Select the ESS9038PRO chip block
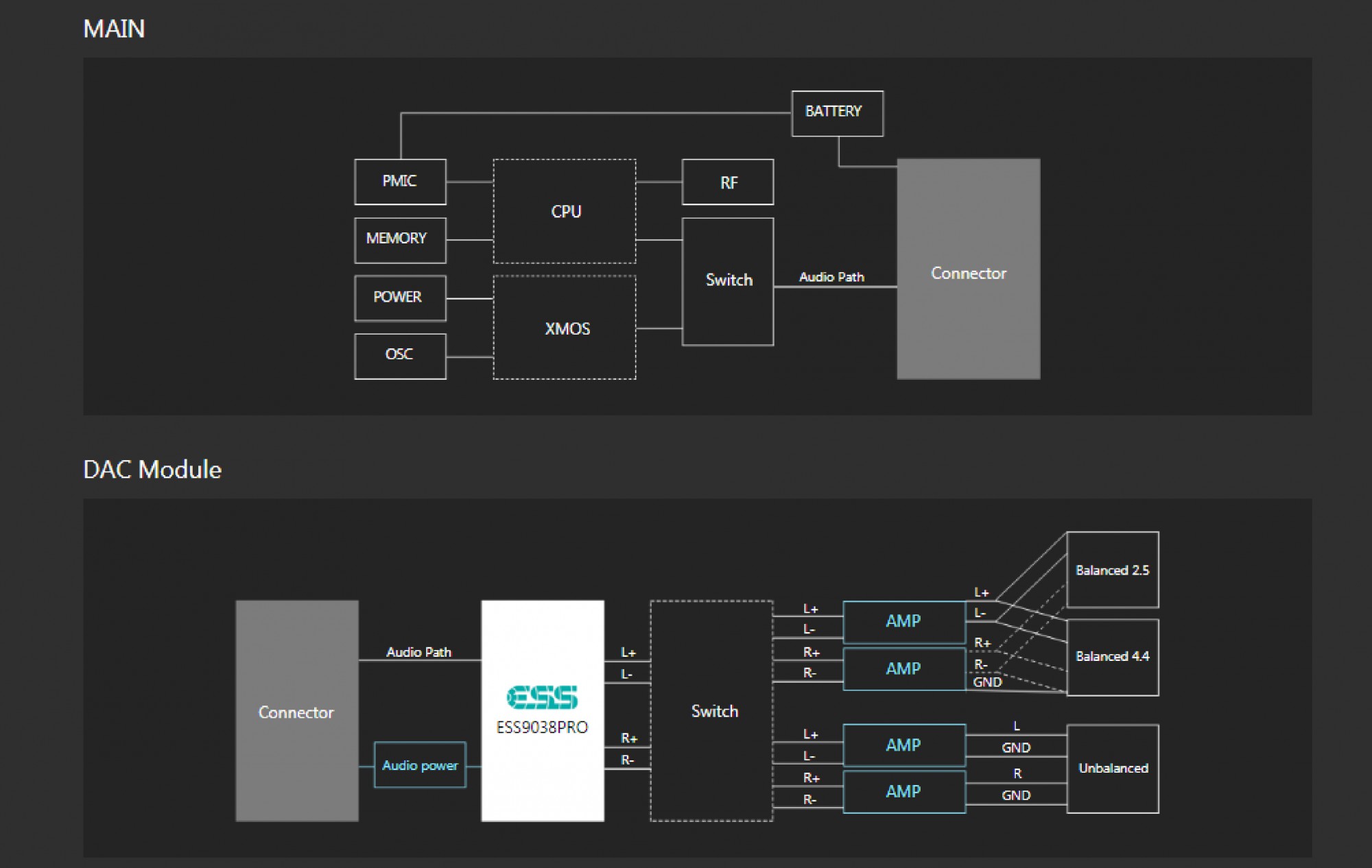The width and height of the screenshot is (1372, 868). [542, 754]
